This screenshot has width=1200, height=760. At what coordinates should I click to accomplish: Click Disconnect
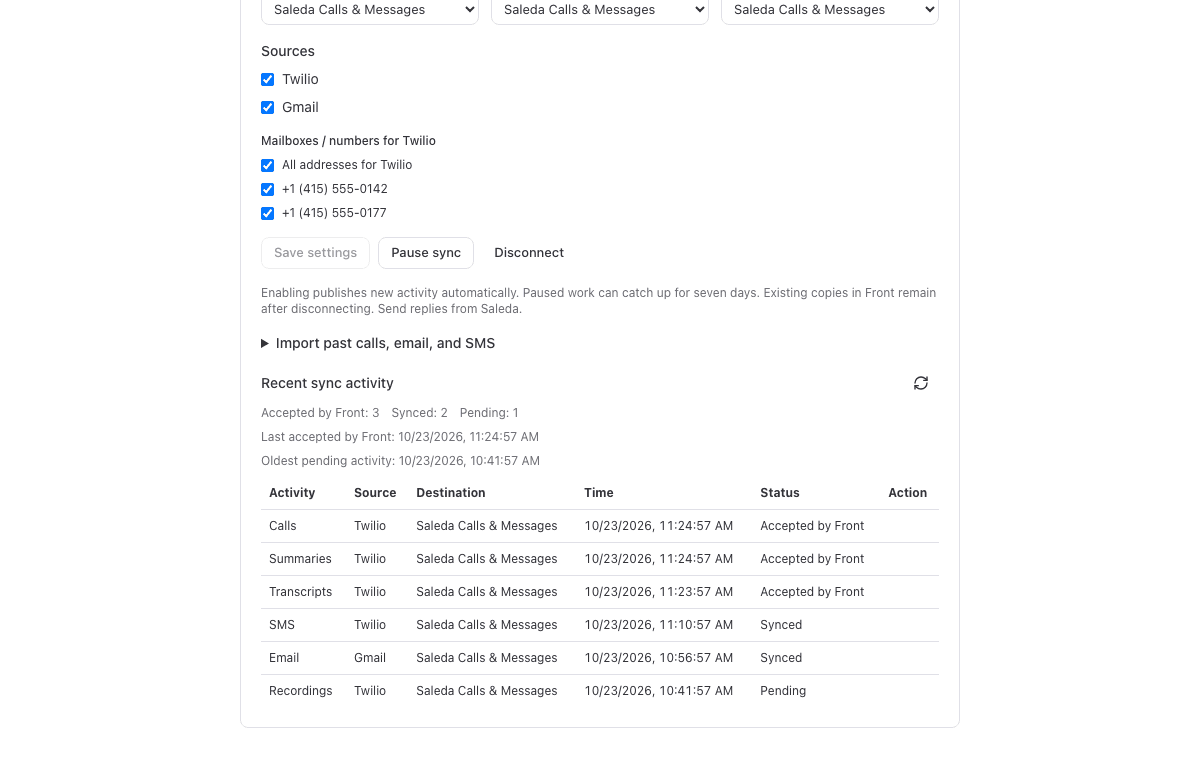coord(529,253)
